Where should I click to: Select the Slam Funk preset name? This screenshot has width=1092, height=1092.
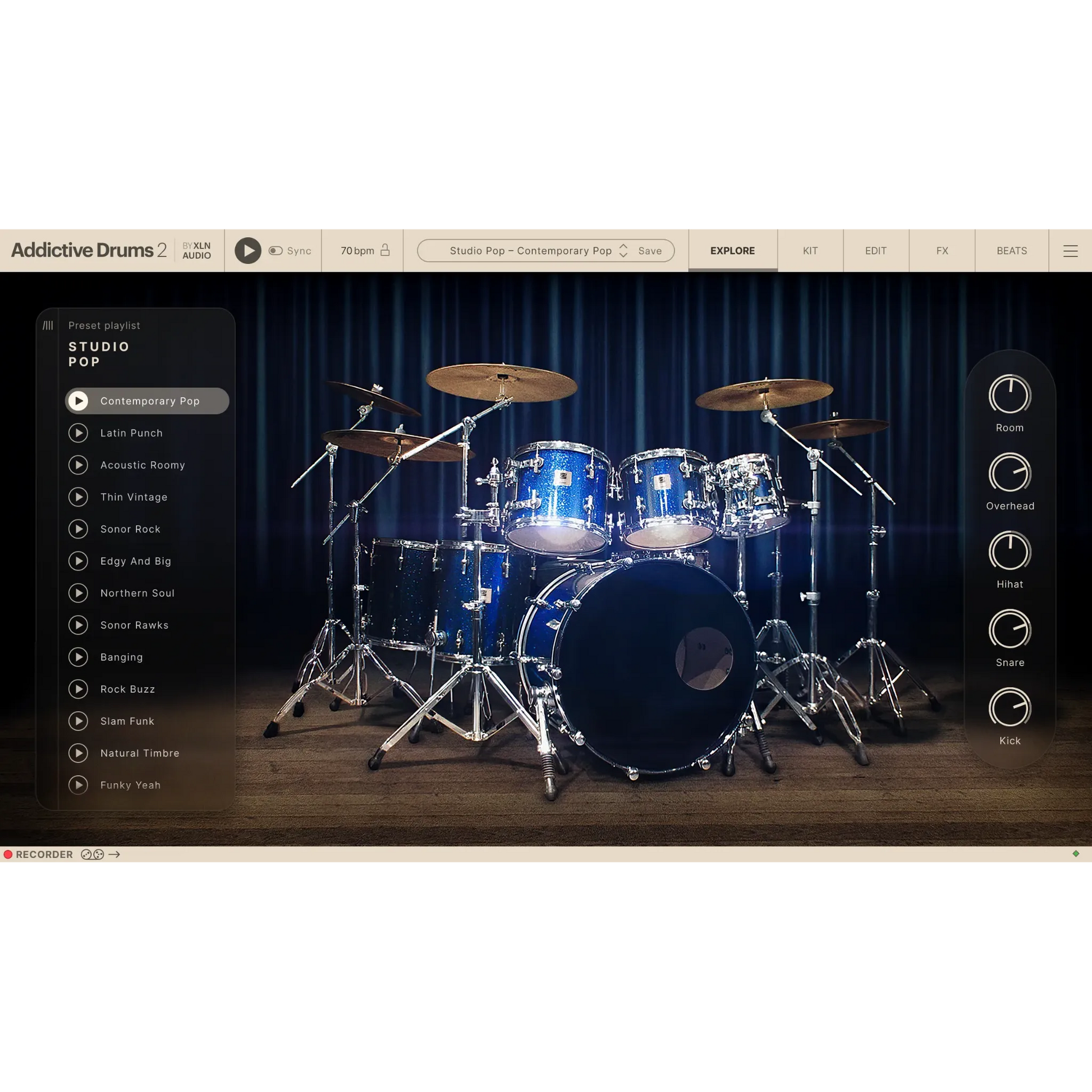(127, 721)
